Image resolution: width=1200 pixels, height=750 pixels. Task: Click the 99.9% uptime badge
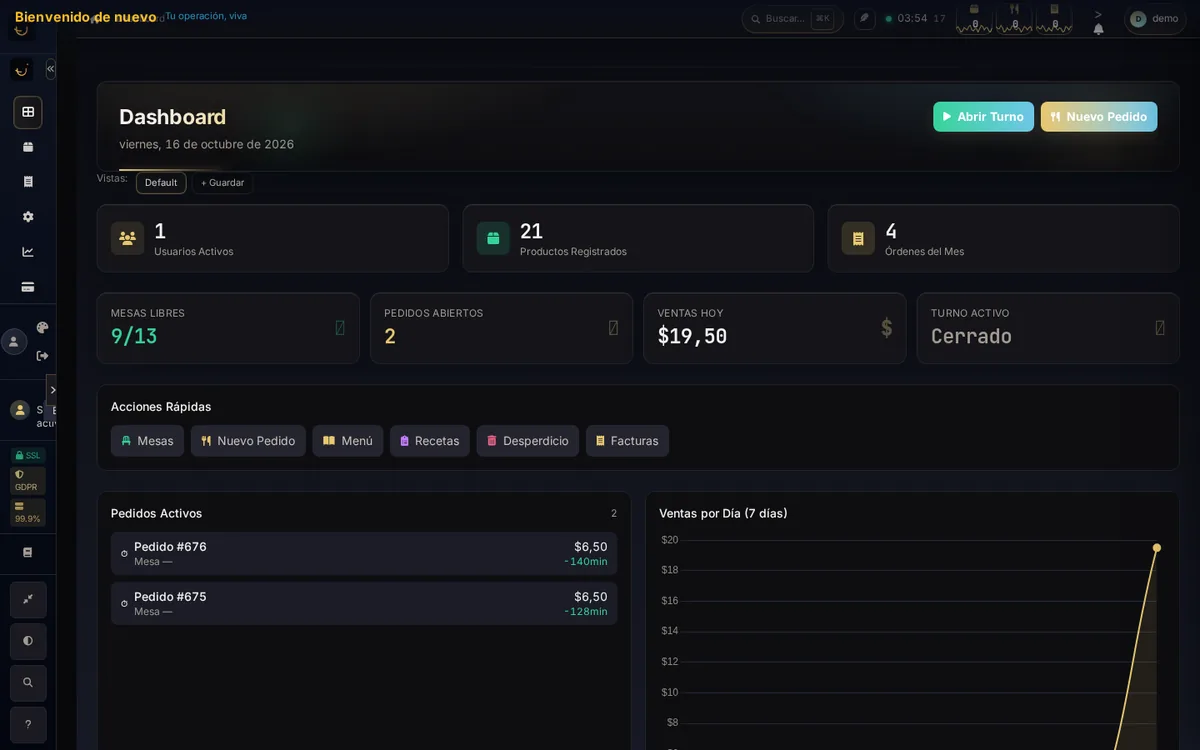point(28,512)
